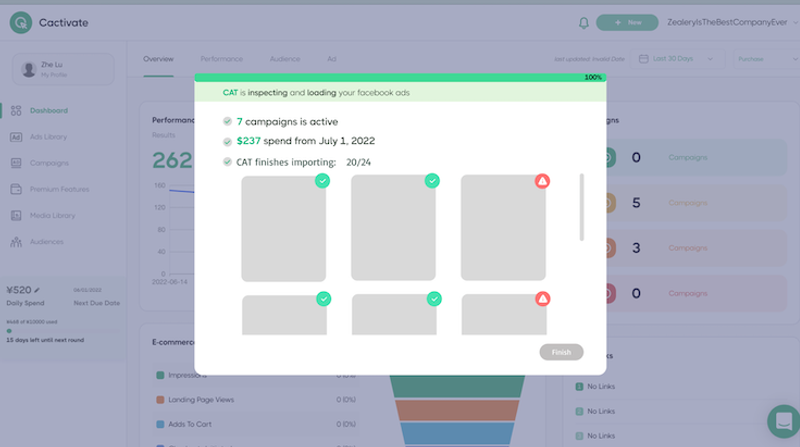Image resolution: width=800 pixels, height=447 pixels.
Task: Click the '20/24' import count
Action: [358, 162]
